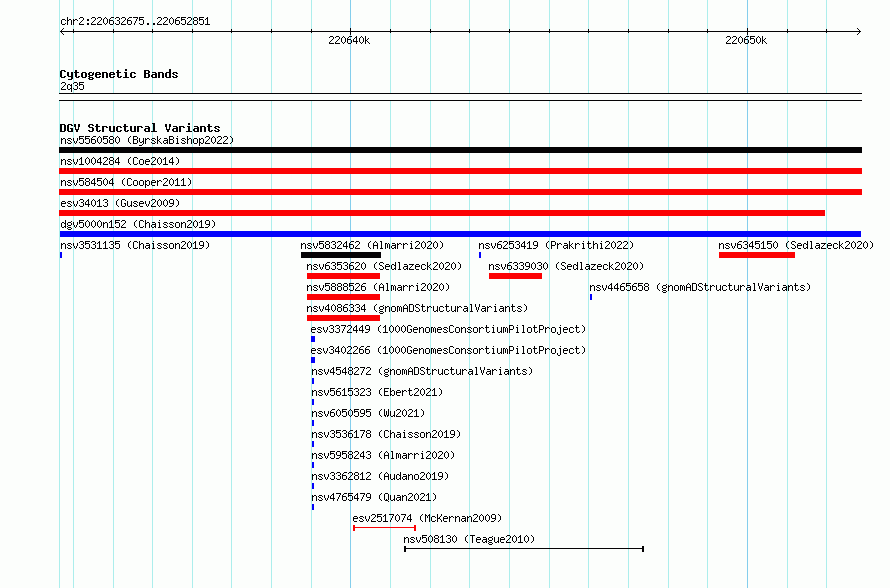Click the blue mark under esv3402266
Image resolution: width=890 pixels, height=588 pixels.
[x=313, y=360]
